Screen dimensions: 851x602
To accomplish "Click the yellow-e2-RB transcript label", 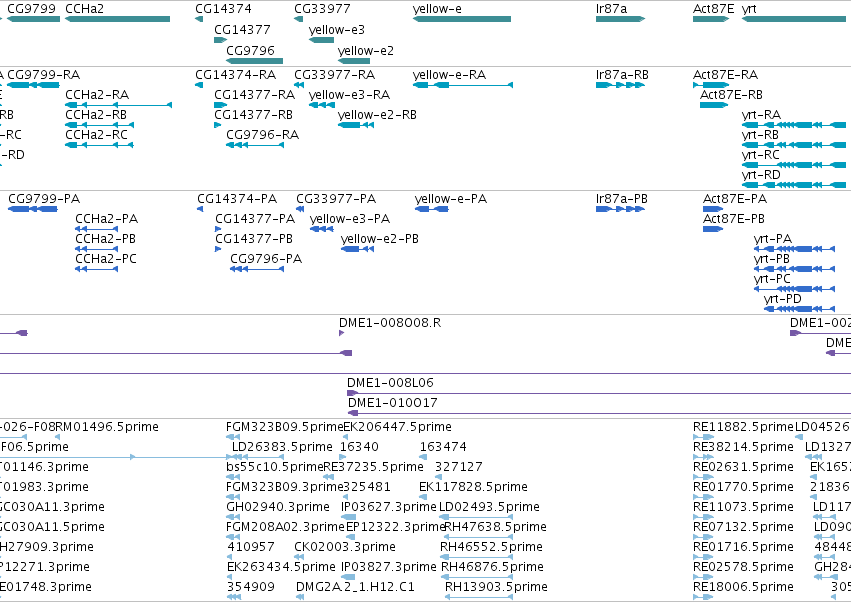I will coord(377,115).
